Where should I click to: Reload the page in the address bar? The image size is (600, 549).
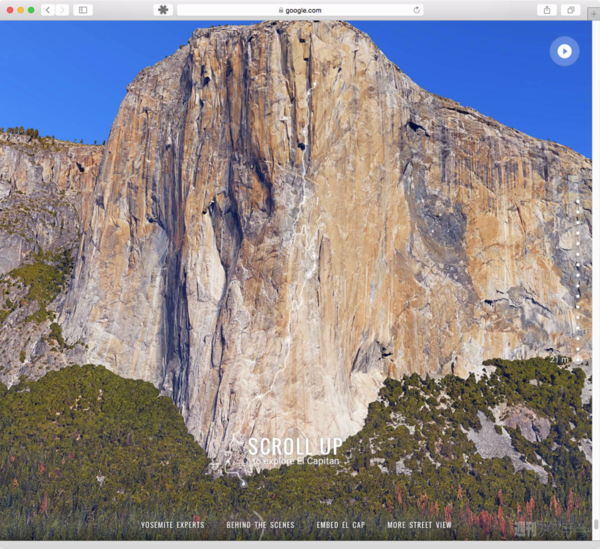(x=417, y=10)
